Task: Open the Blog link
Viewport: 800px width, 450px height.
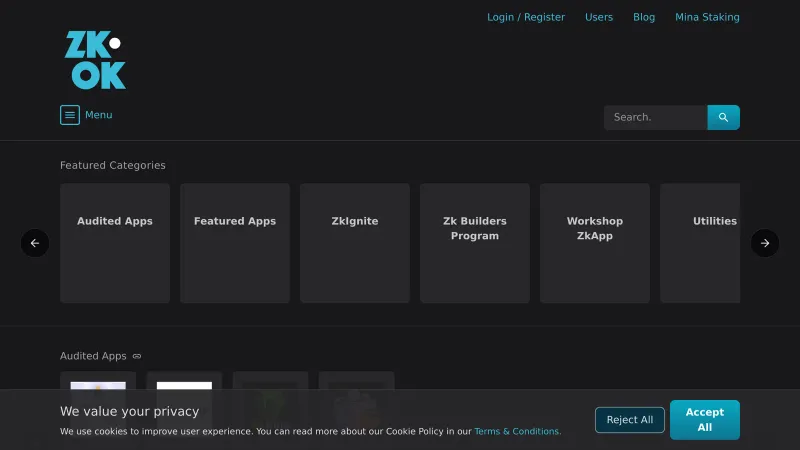Action: tap(644, 17)
